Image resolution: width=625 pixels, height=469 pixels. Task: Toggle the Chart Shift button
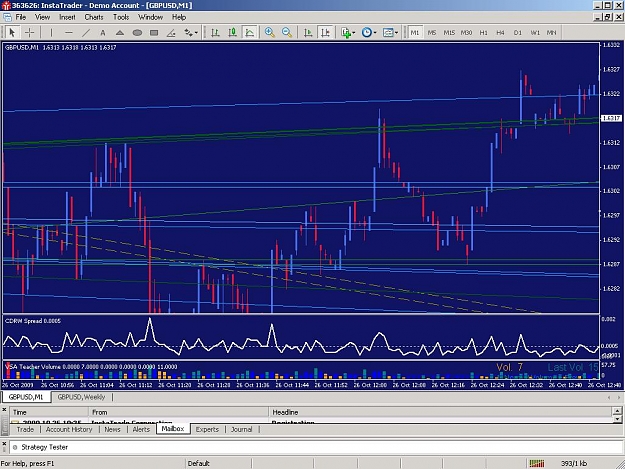point(325,33)
